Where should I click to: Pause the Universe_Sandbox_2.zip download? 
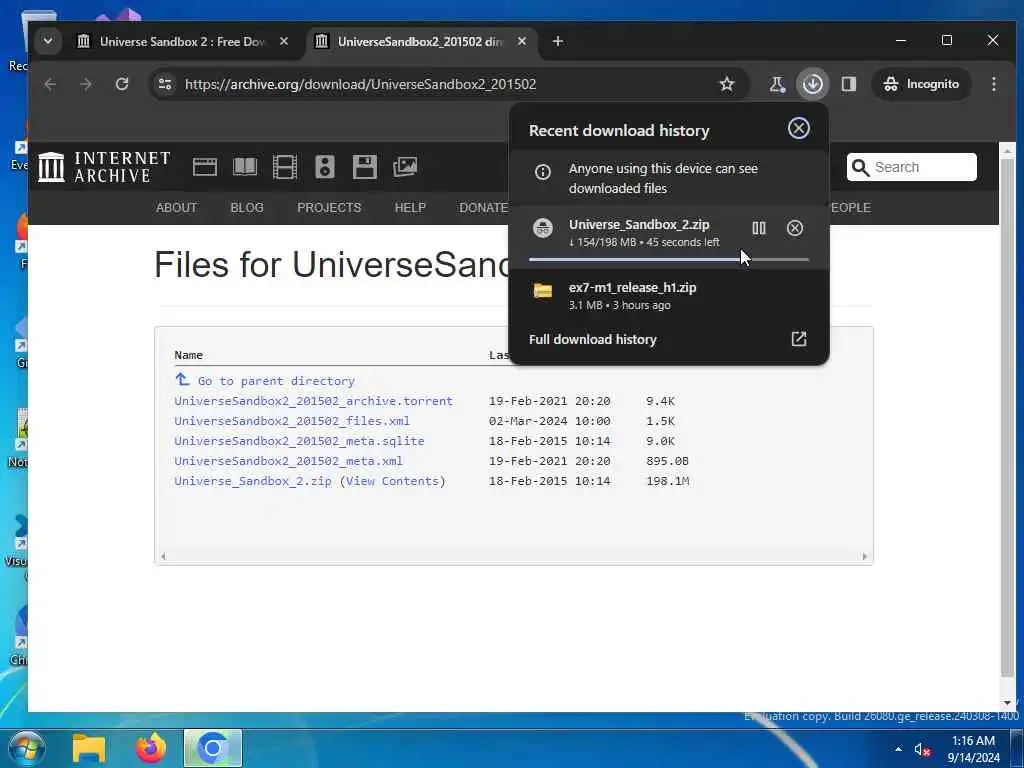tap(758, 228)
